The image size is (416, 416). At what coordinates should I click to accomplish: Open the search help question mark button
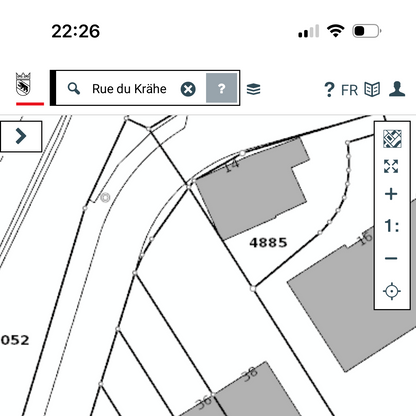221,88
